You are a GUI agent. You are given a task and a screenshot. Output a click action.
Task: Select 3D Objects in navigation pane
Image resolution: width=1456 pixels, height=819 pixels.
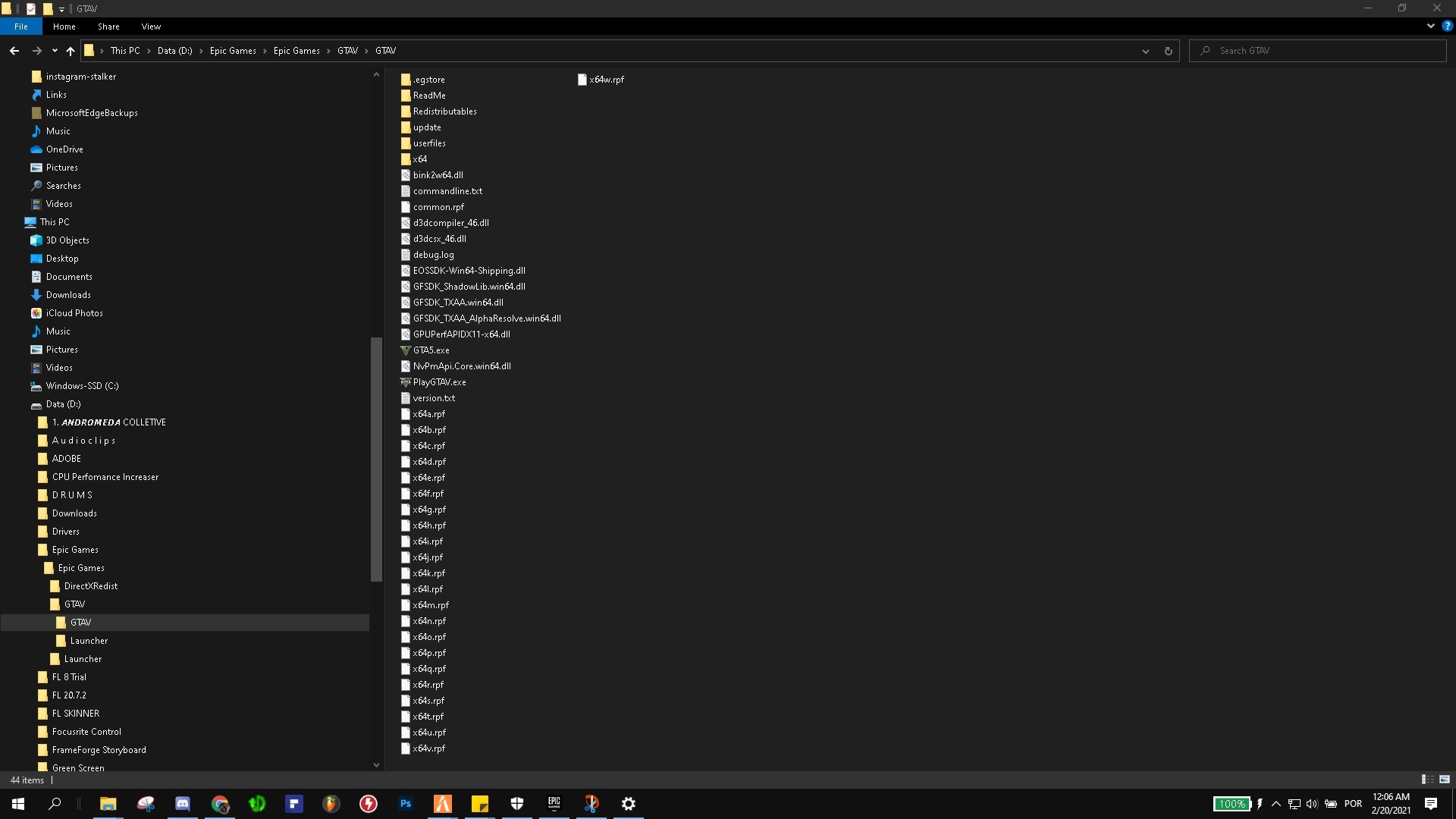67,240
